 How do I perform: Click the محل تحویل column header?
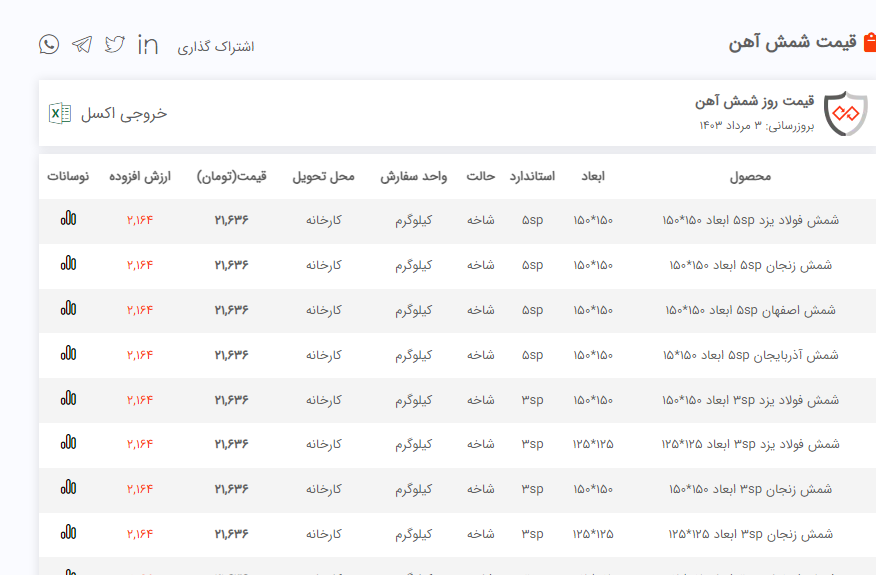tap(323, 177)
